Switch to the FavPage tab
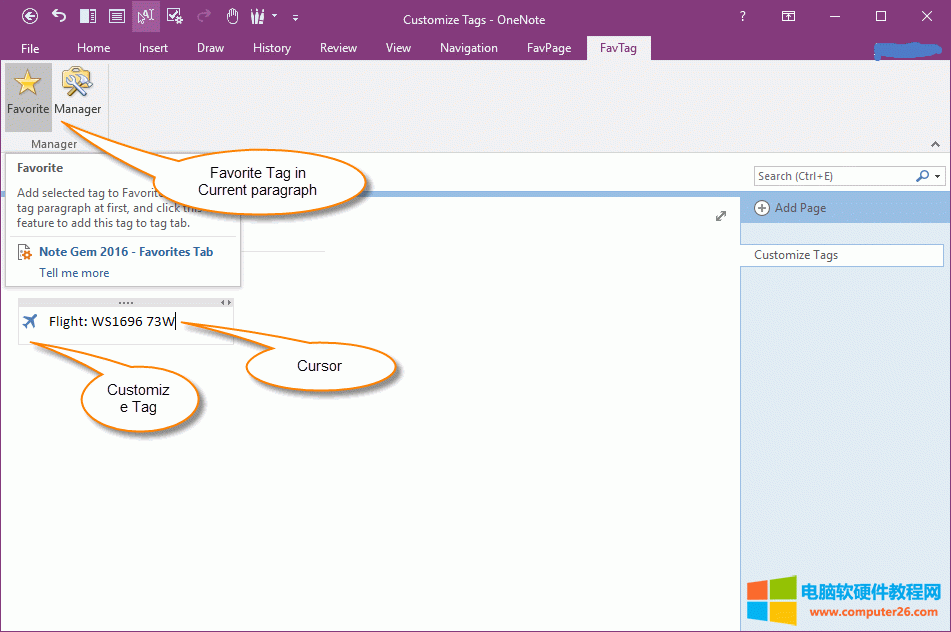The image size is (951, 632). coord(551,47)
